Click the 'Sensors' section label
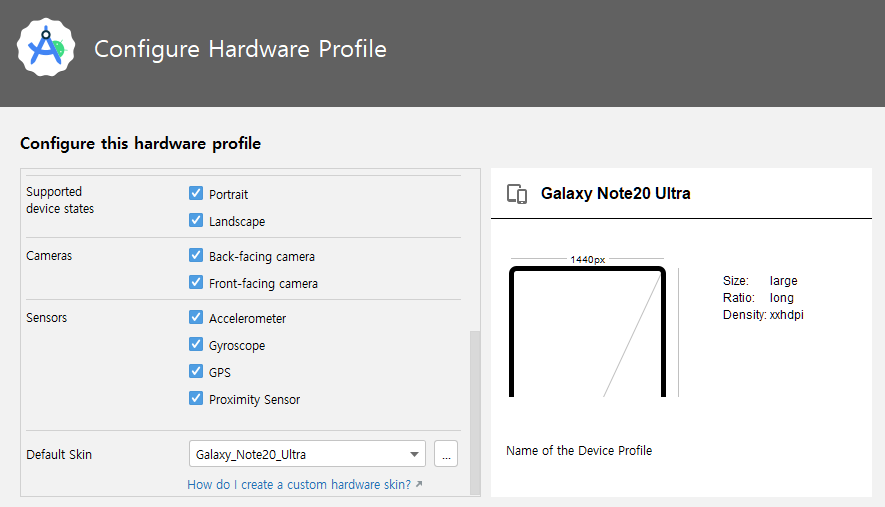The width and height of the screenshot is (885, 507). point(46,318)
